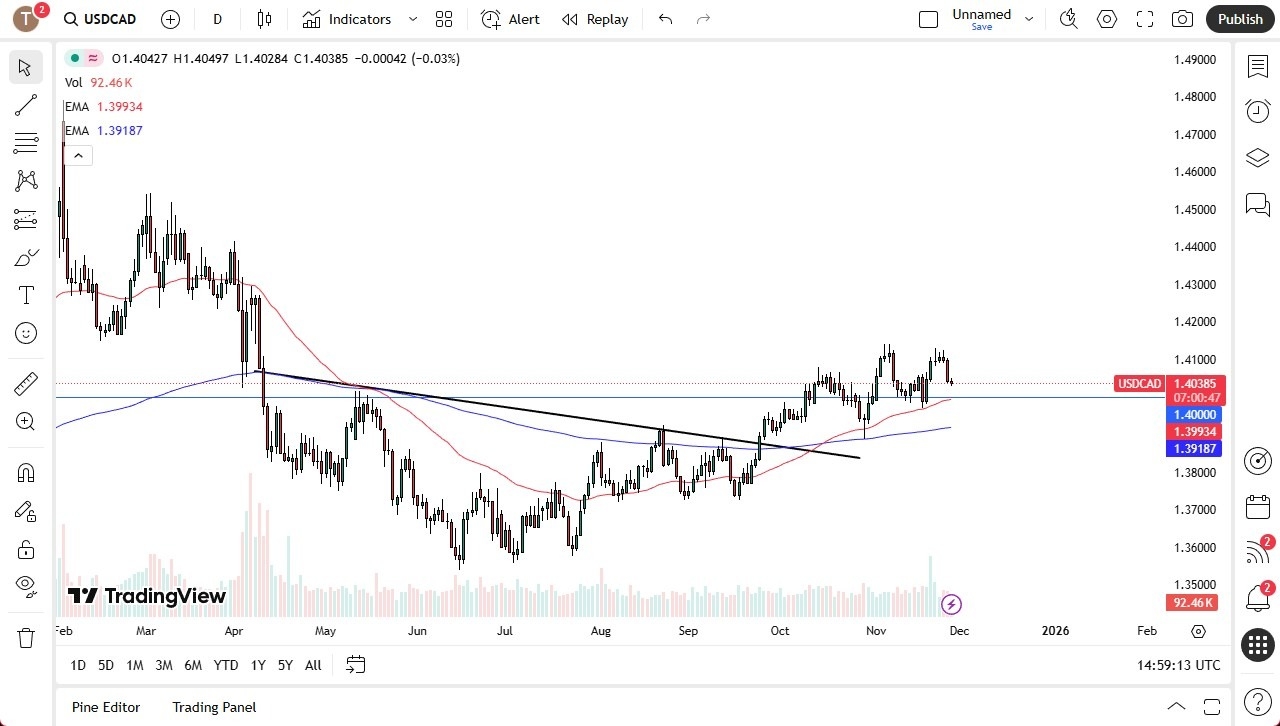Expand the Save layout dropdown
Screen dimensions: 1280x726
(1029, 18)
